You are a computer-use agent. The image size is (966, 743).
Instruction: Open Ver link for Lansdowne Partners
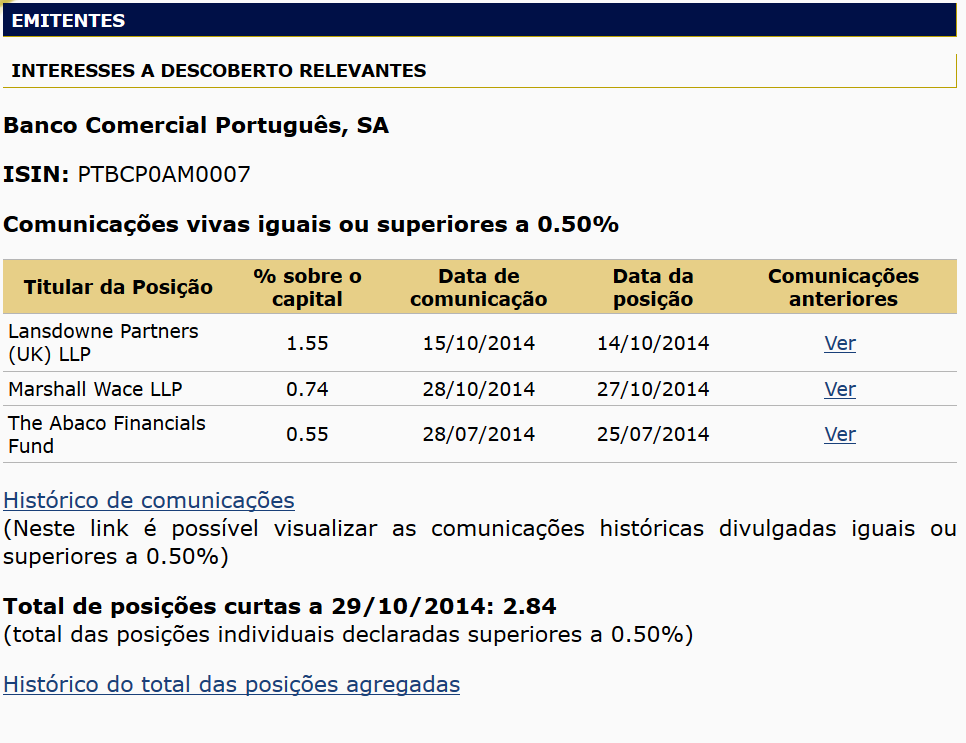[840, 344]
